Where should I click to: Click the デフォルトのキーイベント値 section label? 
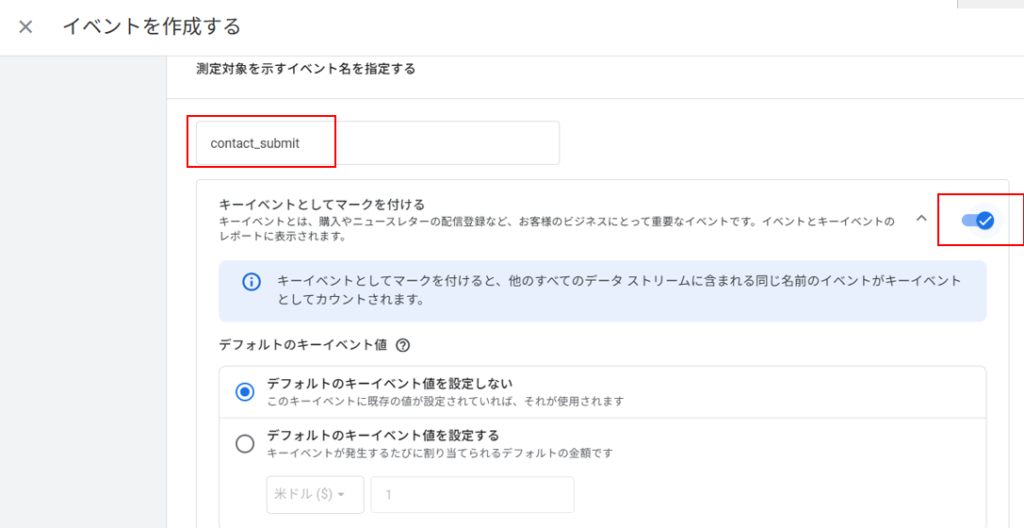304,345
